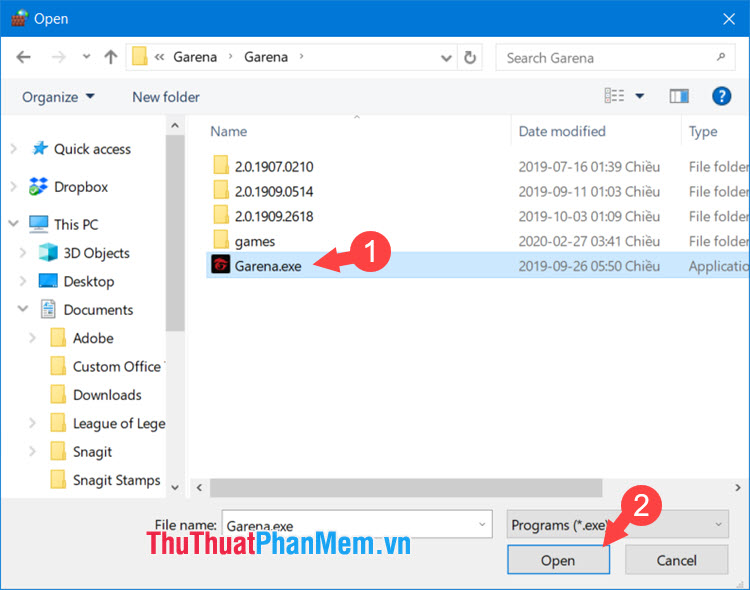Click into the Search Garena box
The width and height of the screenshot is (750, 590).
point(615,57)
